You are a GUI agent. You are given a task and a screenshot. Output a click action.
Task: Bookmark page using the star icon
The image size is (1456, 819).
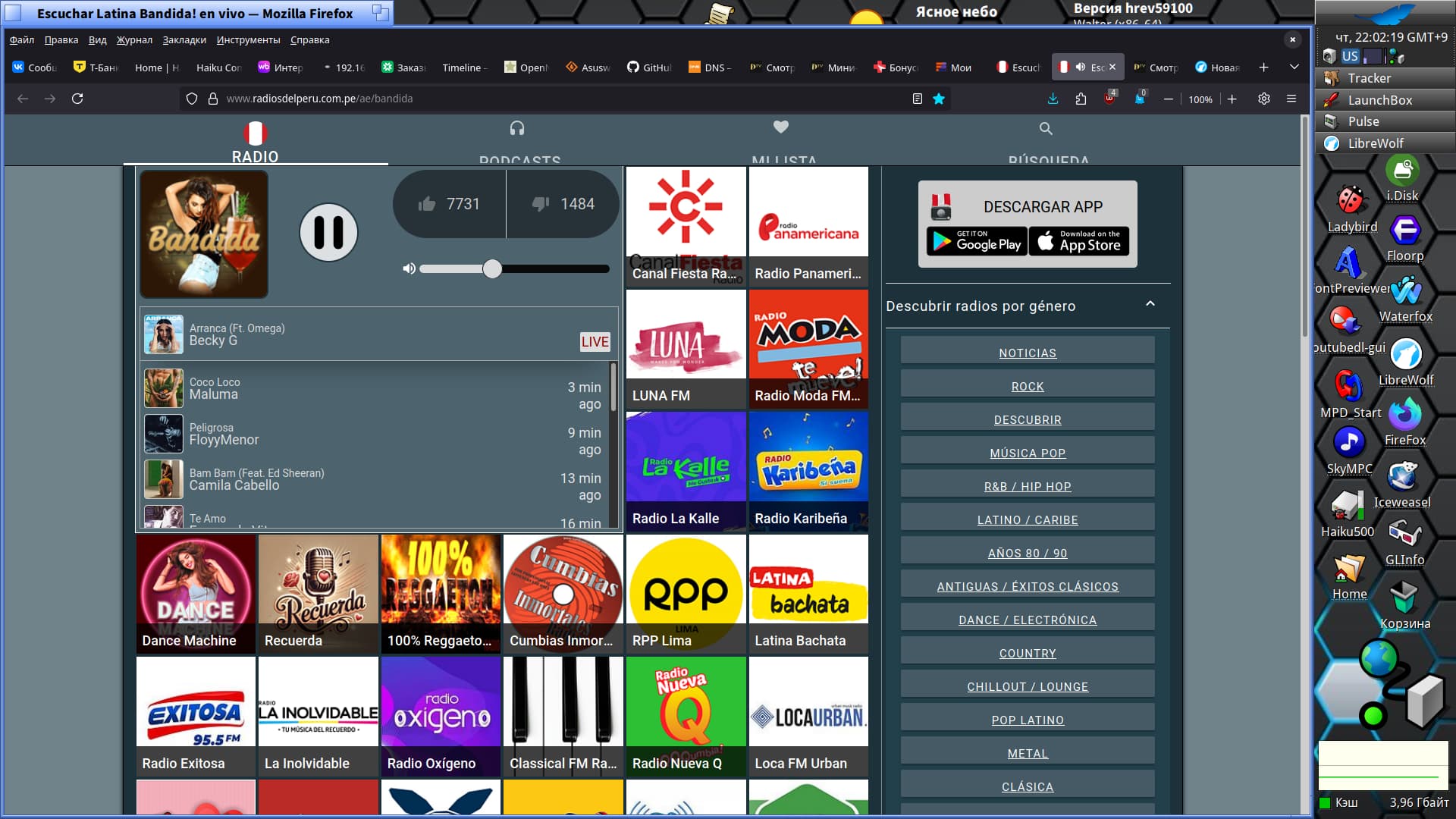tap(939, 99)
